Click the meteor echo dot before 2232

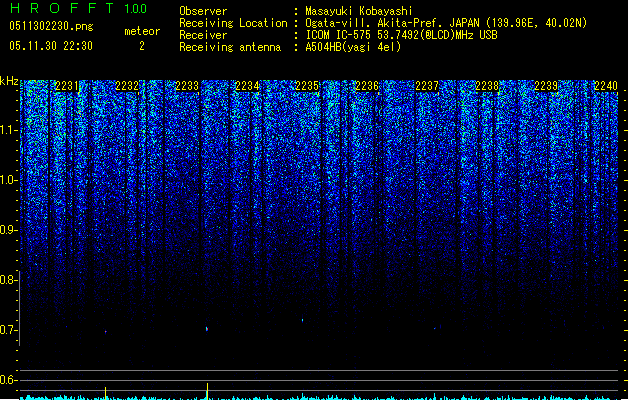pyautogui.click(x=106, y=332)
